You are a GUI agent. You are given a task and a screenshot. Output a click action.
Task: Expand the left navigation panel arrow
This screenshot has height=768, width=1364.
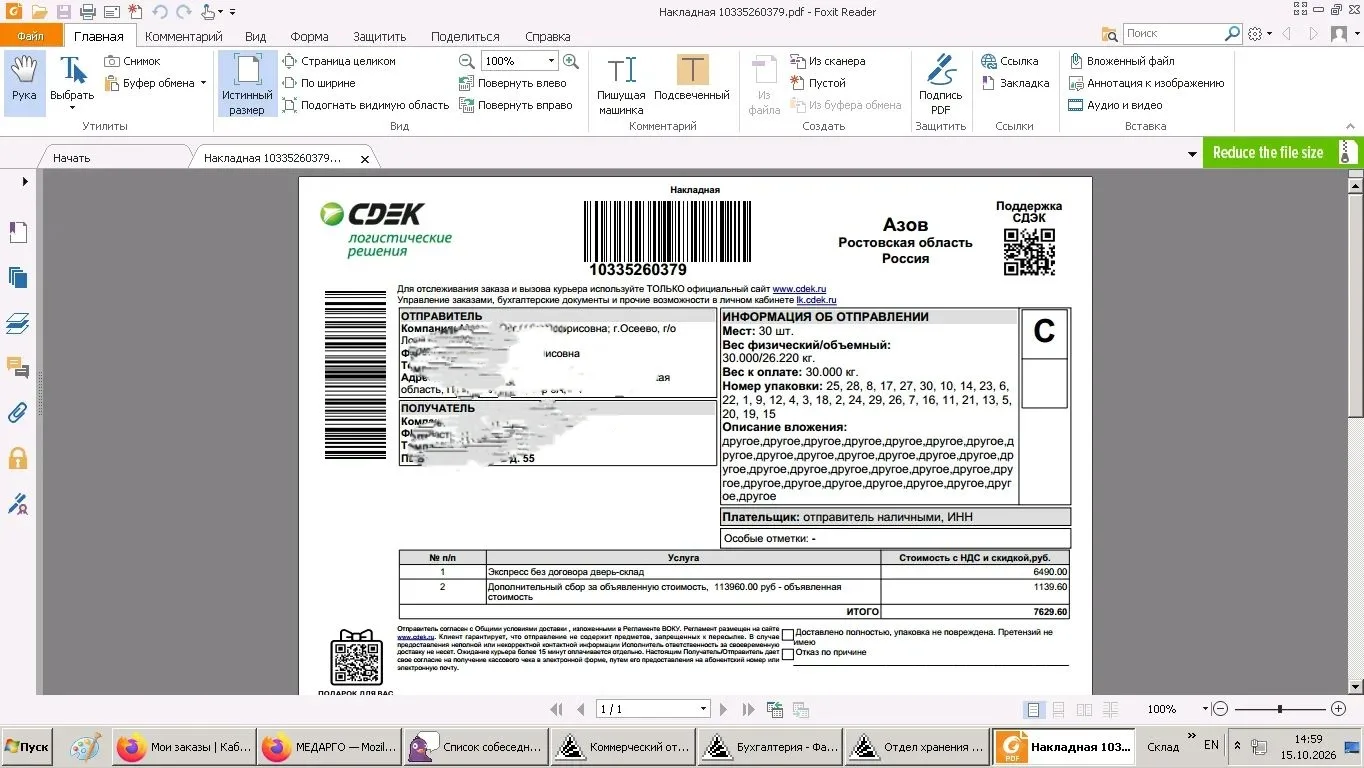25,181
